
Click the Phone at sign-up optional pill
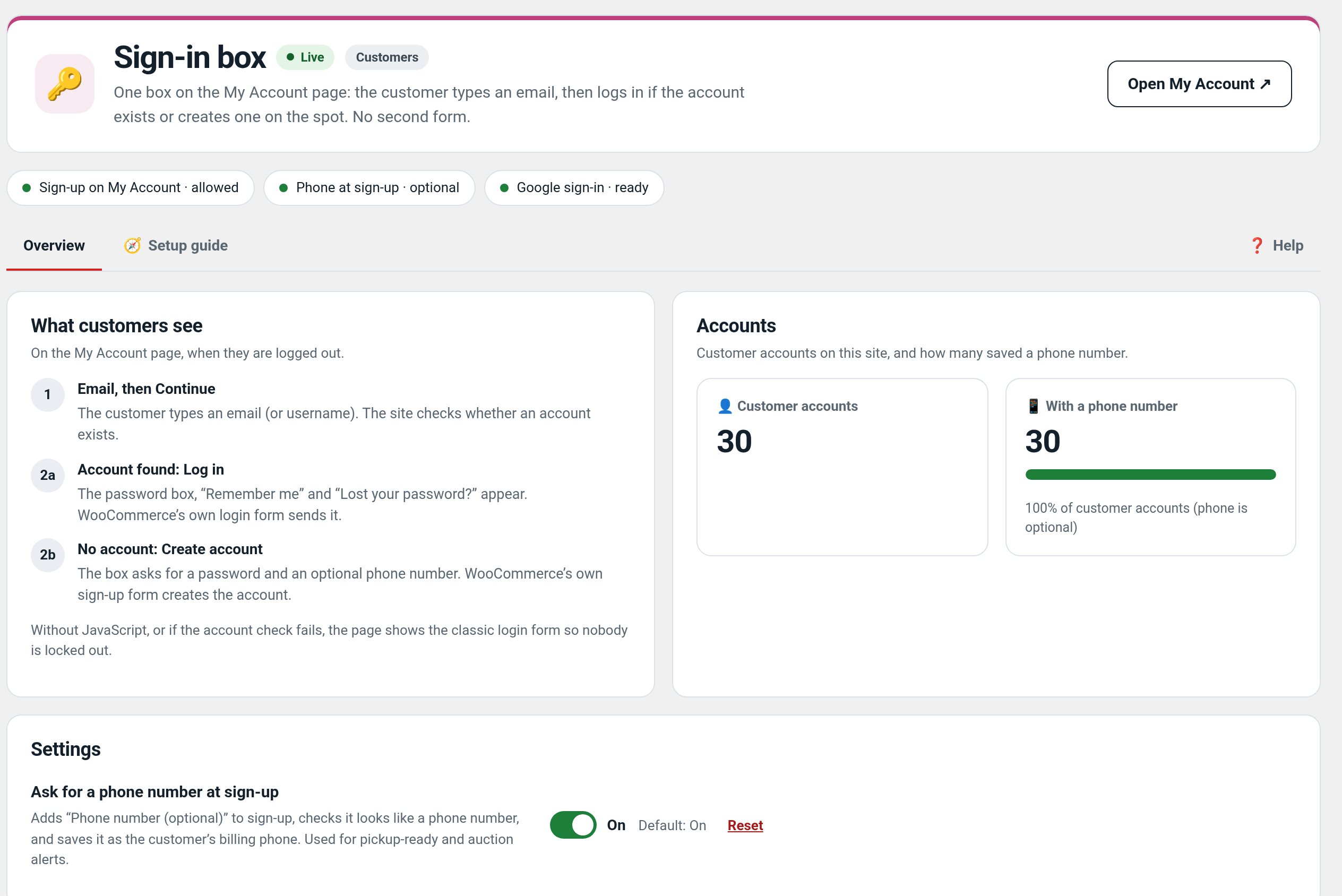(369, 188)
